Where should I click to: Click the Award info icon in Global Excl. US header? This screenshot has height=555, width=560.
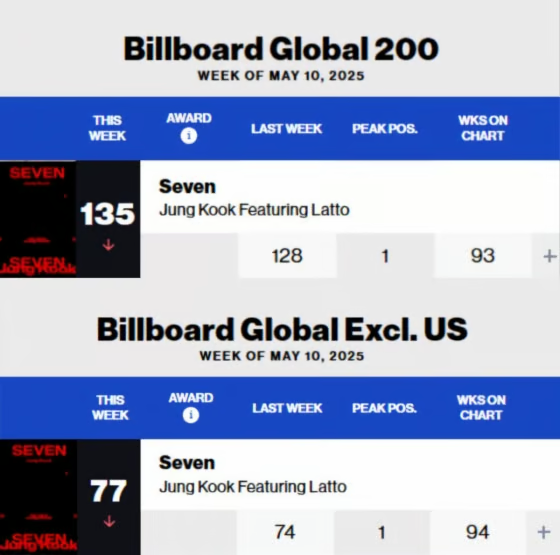(191, 415)
